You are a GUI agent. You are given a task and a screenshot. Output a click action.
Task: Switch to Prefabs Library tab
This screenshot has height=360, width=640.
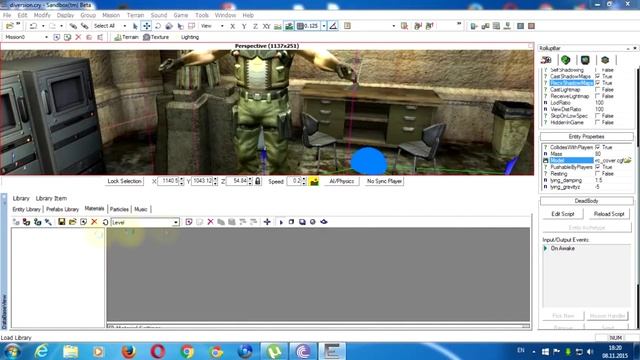click(62, 209)
